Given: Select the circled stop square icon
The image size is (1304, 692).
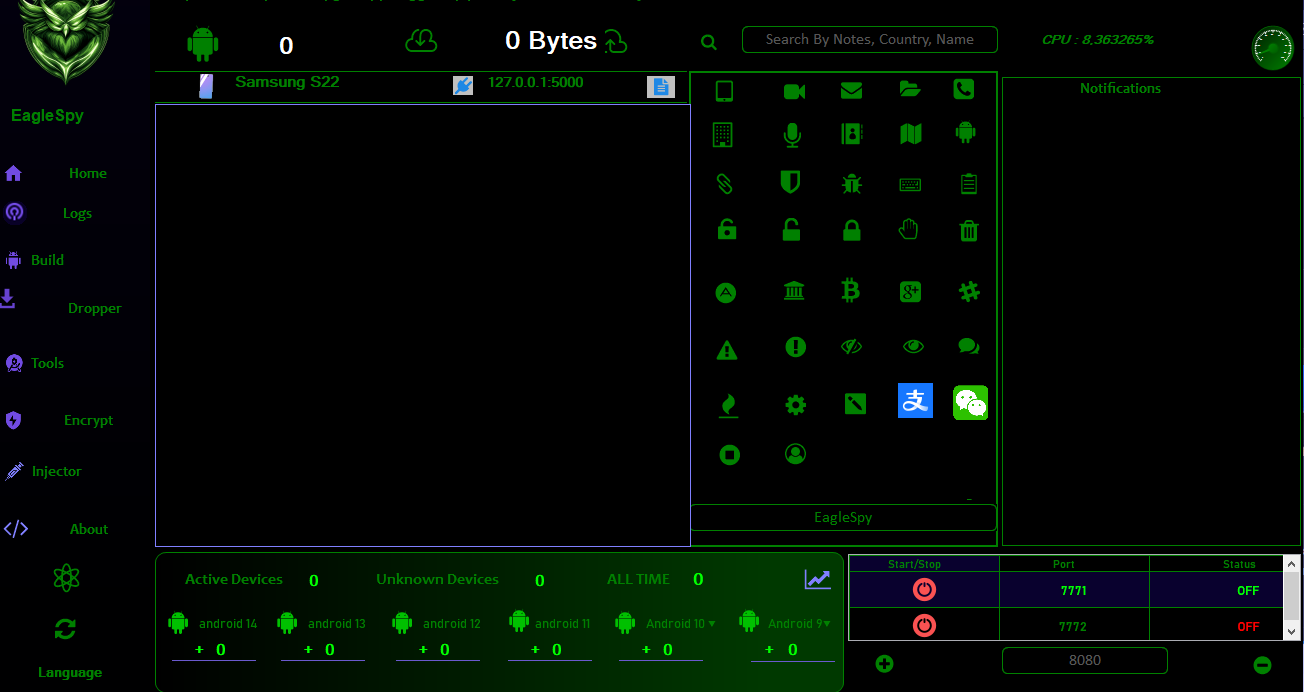Looking at the screenshot, I should 729,455.
